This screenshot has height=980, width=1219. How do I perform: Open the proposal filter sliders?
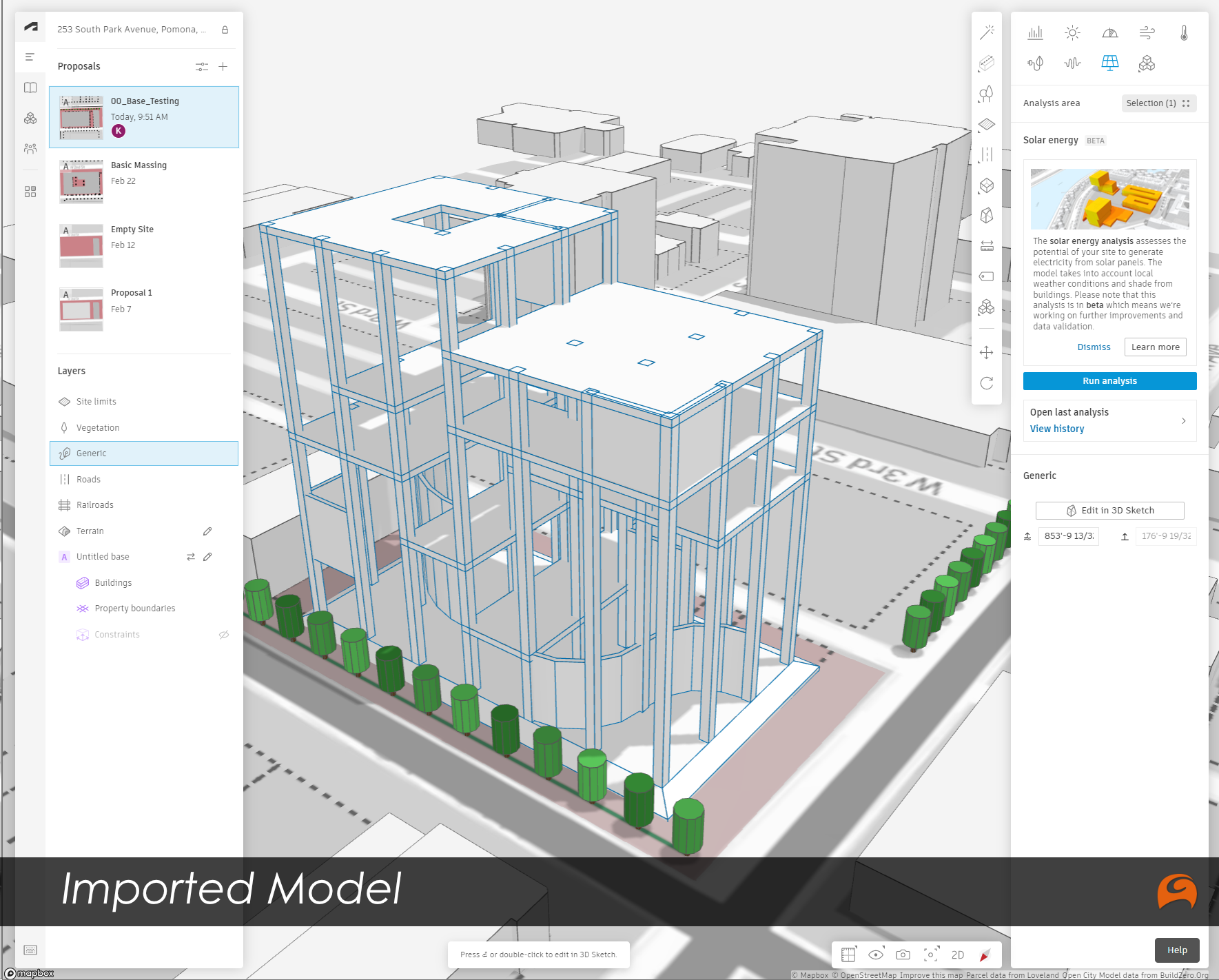click(x=202, y=66)
